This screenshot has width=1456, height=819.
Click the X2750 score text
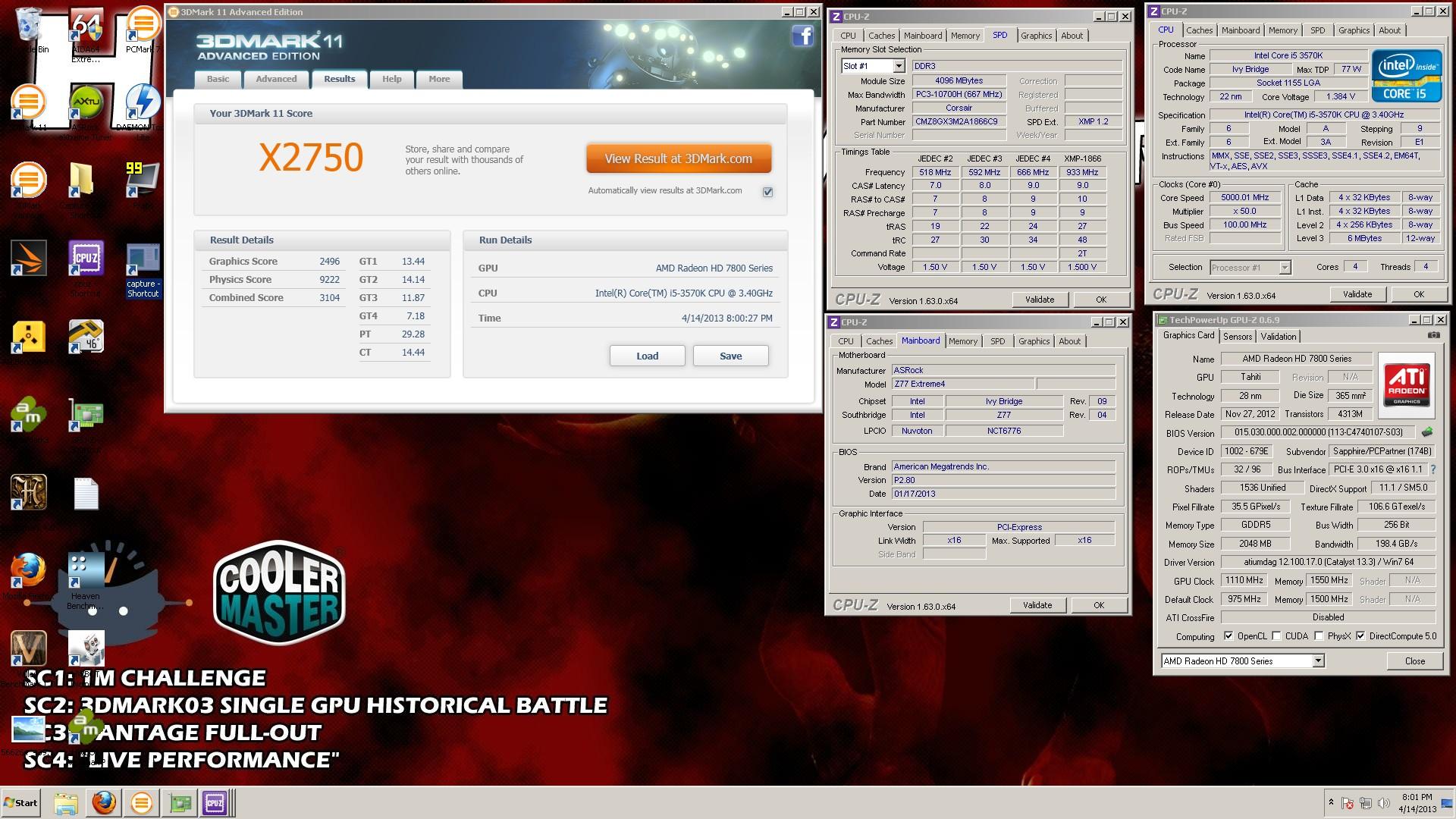pos(311,157)
